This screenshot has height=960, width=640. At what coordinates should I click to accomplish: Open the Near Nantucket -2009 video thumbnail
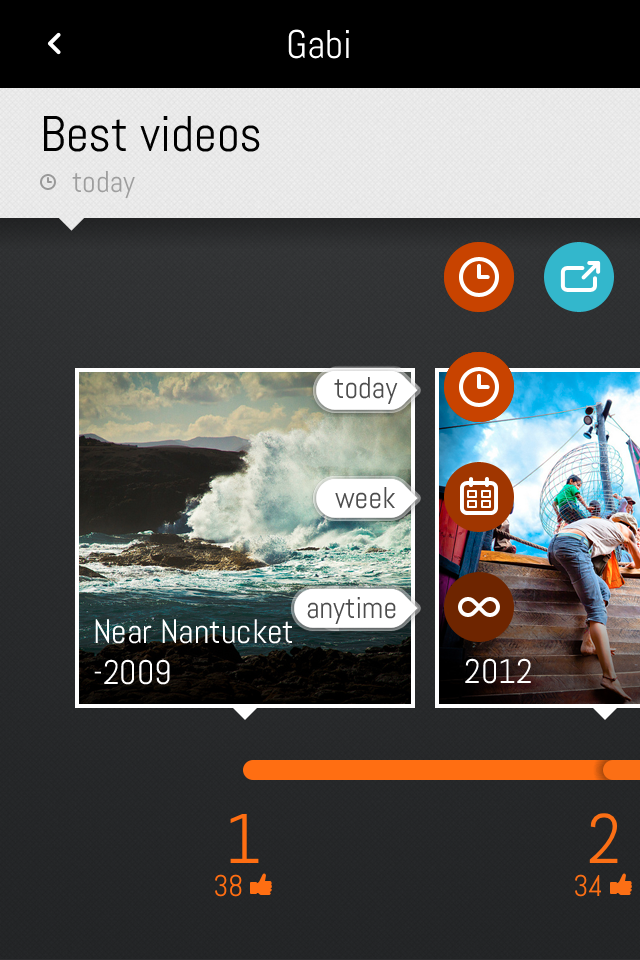tap(245, 538)
